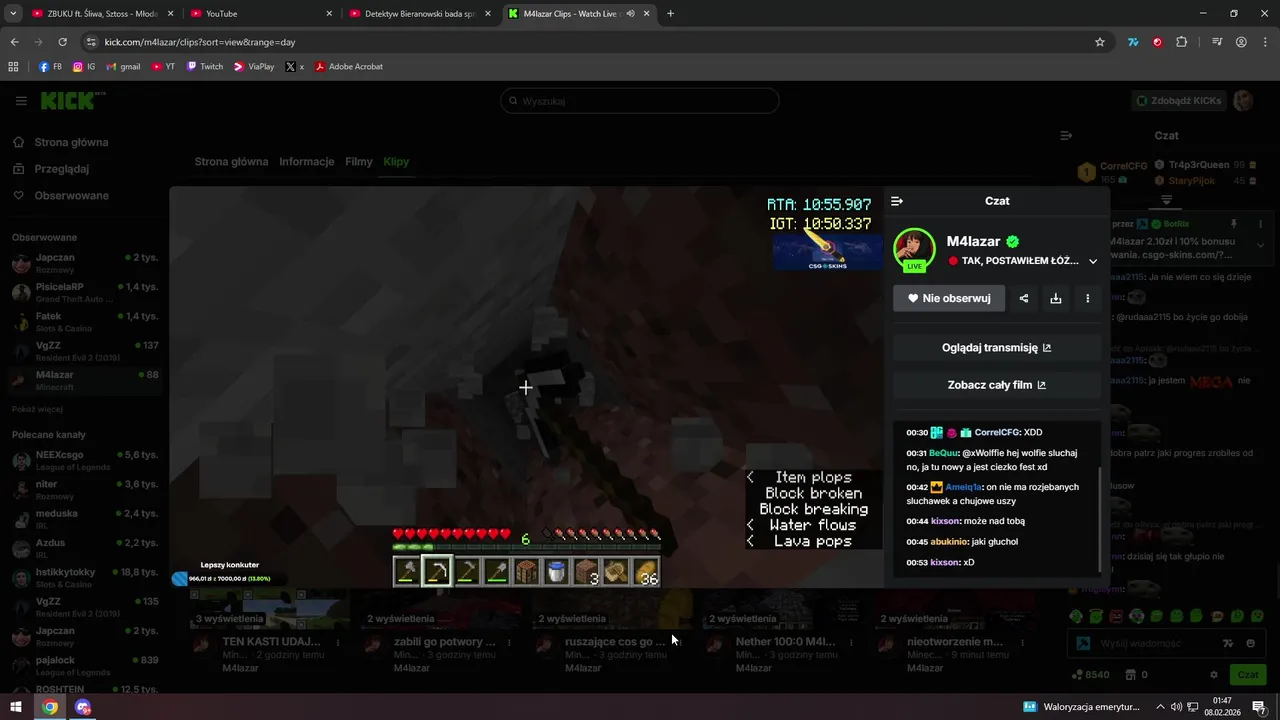Open the taskbar volume icon
This screenshot has width=1280, height=720.
click(1176, 707)
